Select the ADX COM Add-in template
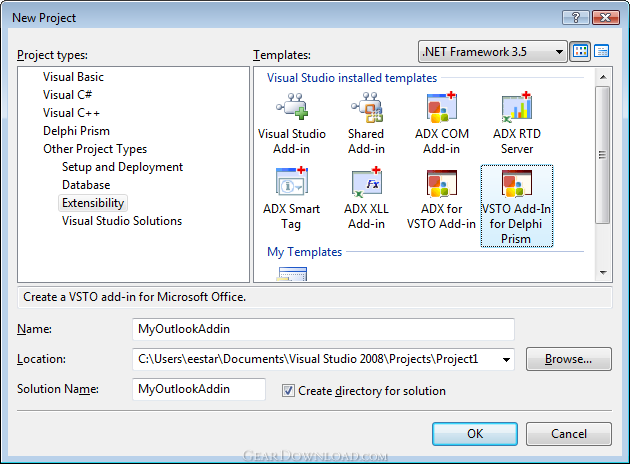 [x=442, y=124]
